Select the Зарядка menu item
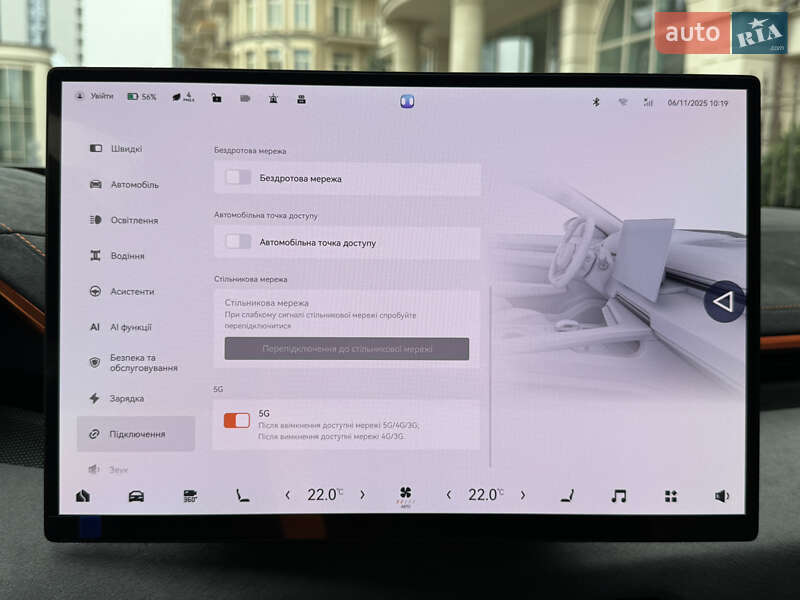The image size is (800, 600). click(x=126, y=398)
